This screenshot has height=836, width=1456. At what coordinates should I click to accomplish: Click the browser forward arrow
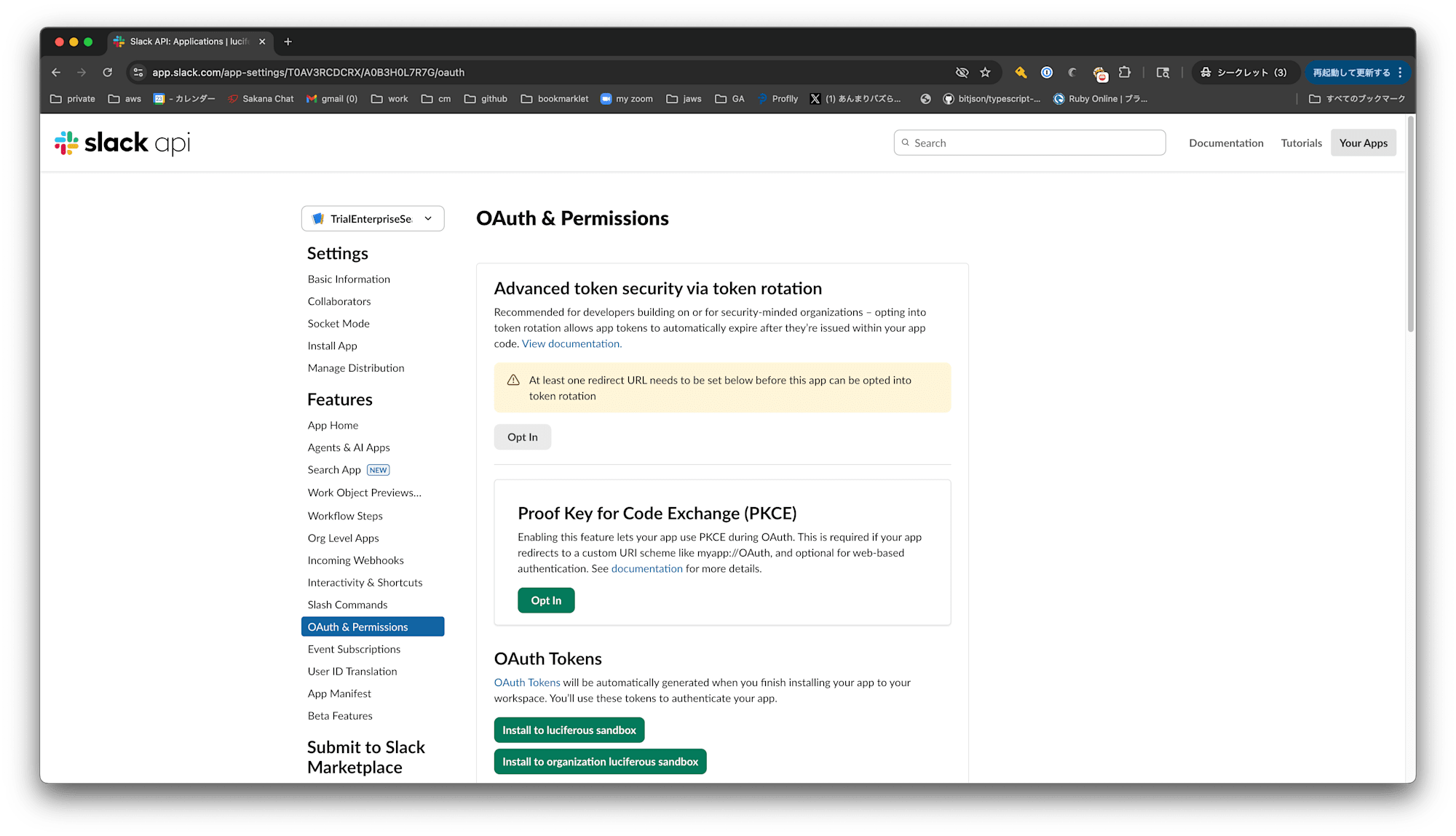[82, 72]
